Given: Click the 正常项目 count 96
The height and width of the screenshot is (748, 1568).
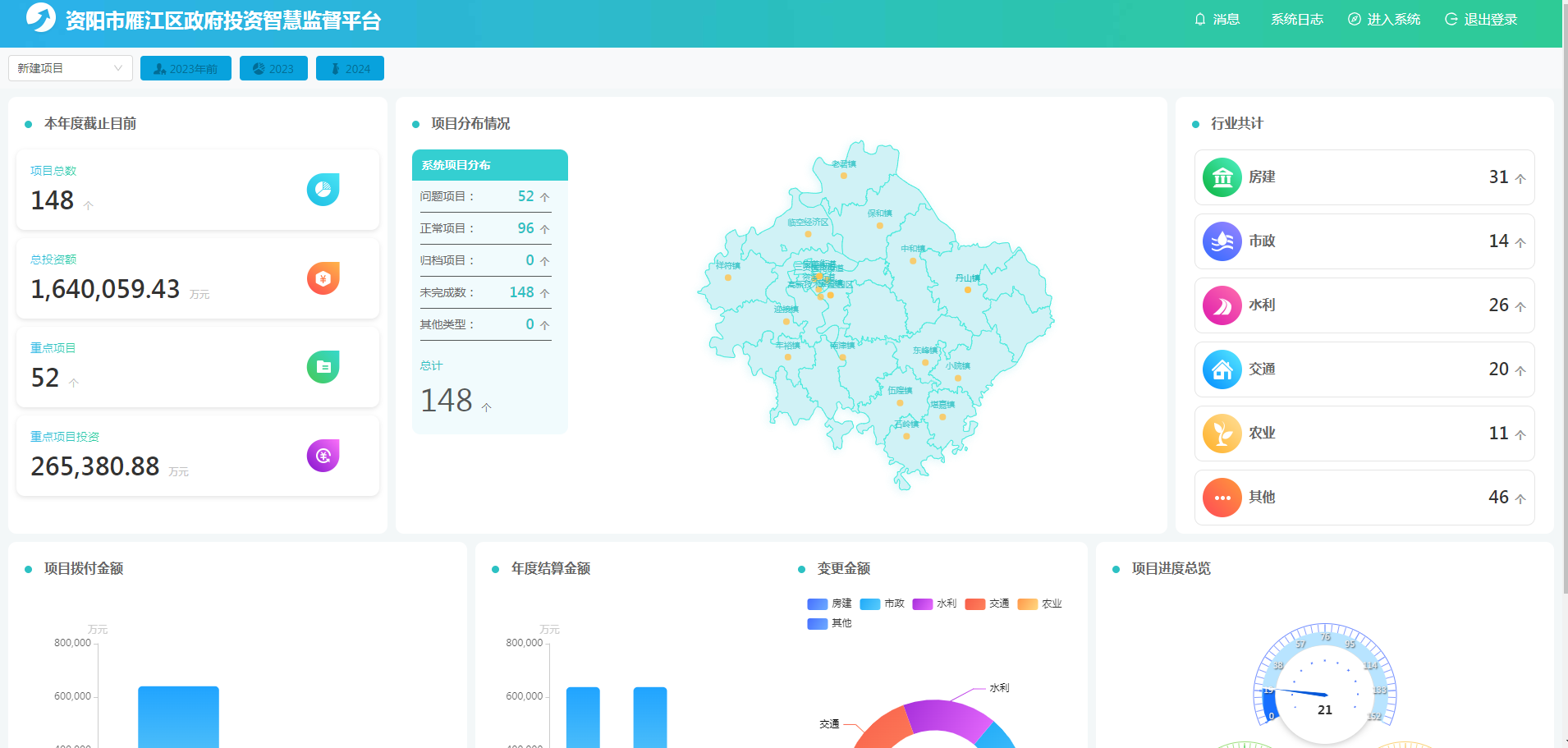Looking at the screenshot, I should coord(526,228).
